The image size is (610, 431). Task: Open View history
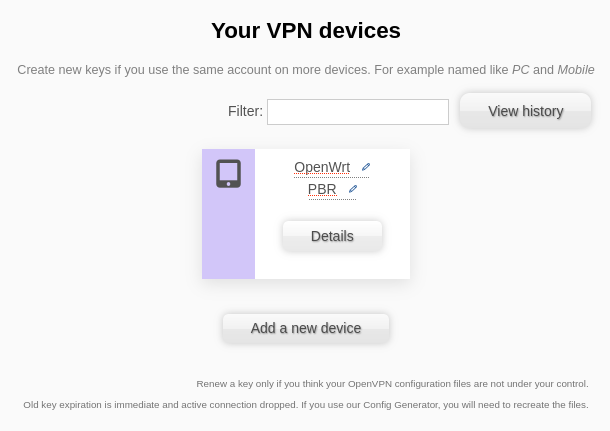pyautogui.click(x=525, y=111)
